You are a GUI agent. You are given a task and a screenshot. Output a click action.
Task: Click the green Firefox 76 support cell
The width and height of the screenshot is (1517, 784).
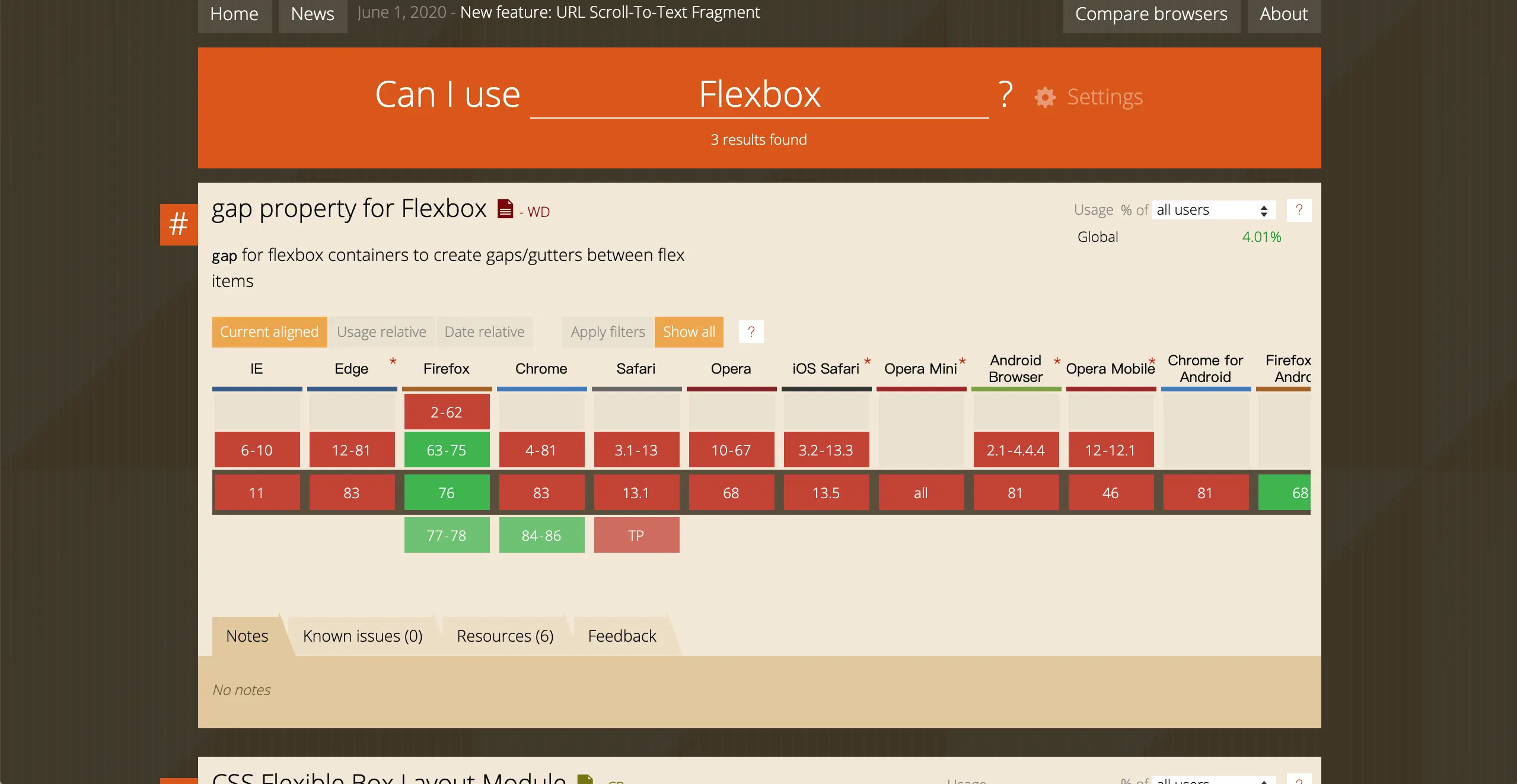(447, 493)
